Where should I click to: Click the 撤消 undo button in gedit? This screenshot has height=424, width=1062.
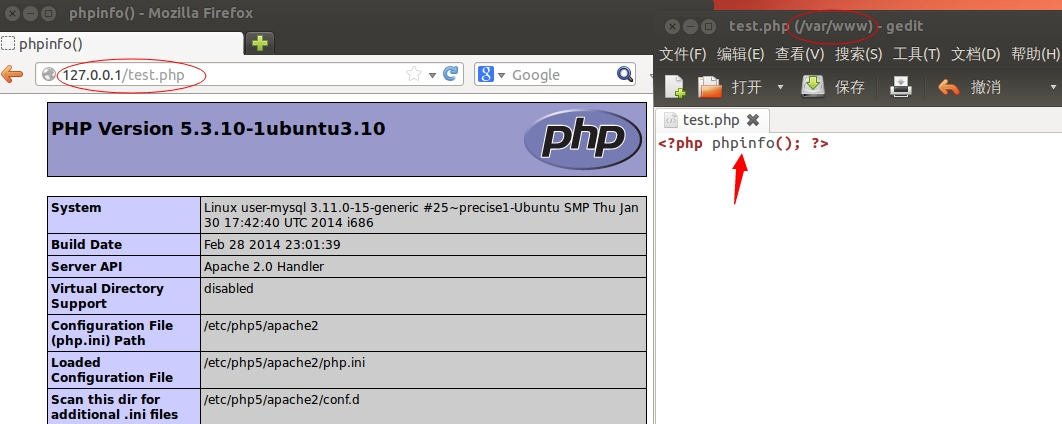coord(970,87)
